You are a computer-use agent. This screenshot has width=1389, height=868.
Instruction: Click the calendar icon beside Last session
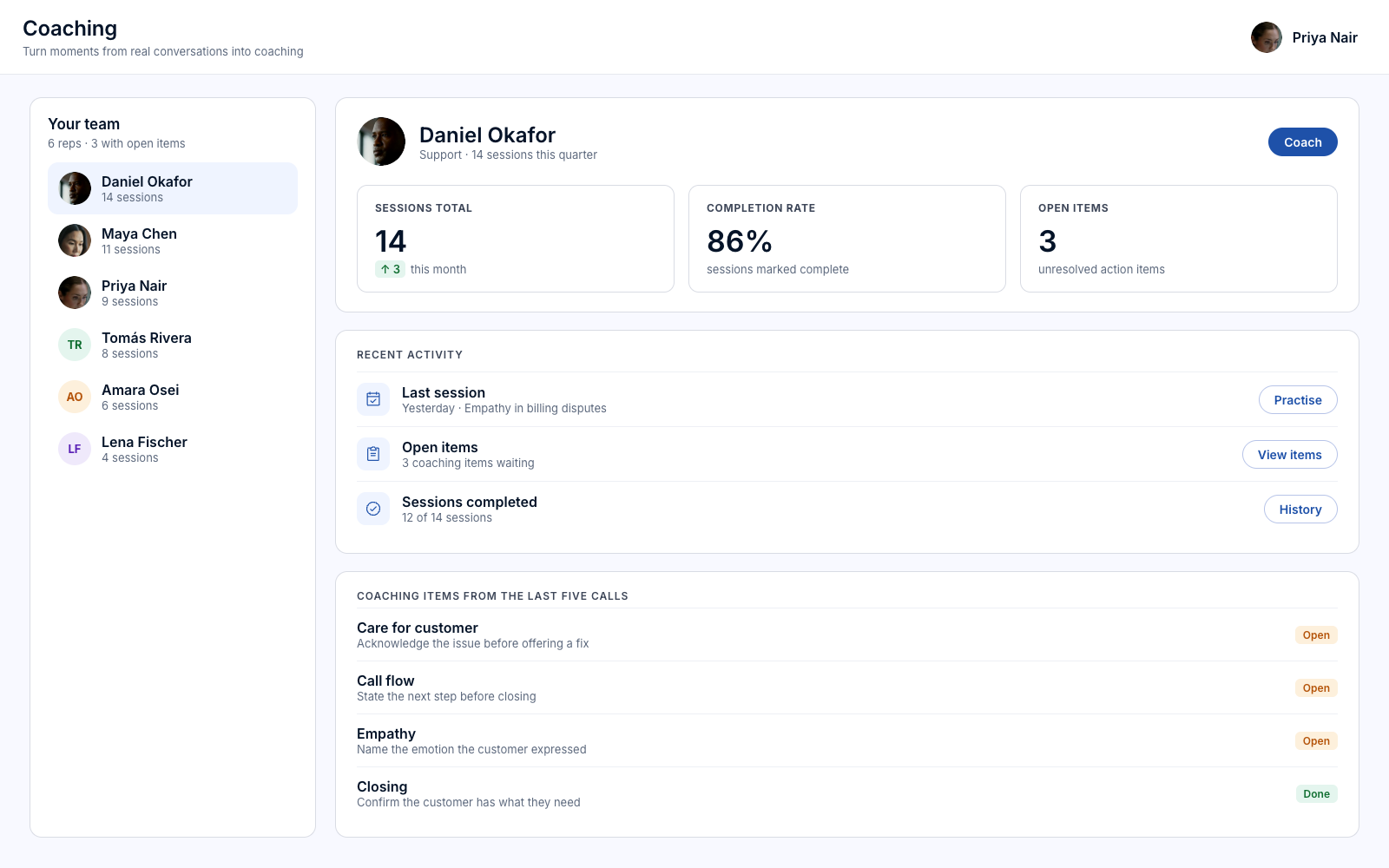tap(373, 399)
